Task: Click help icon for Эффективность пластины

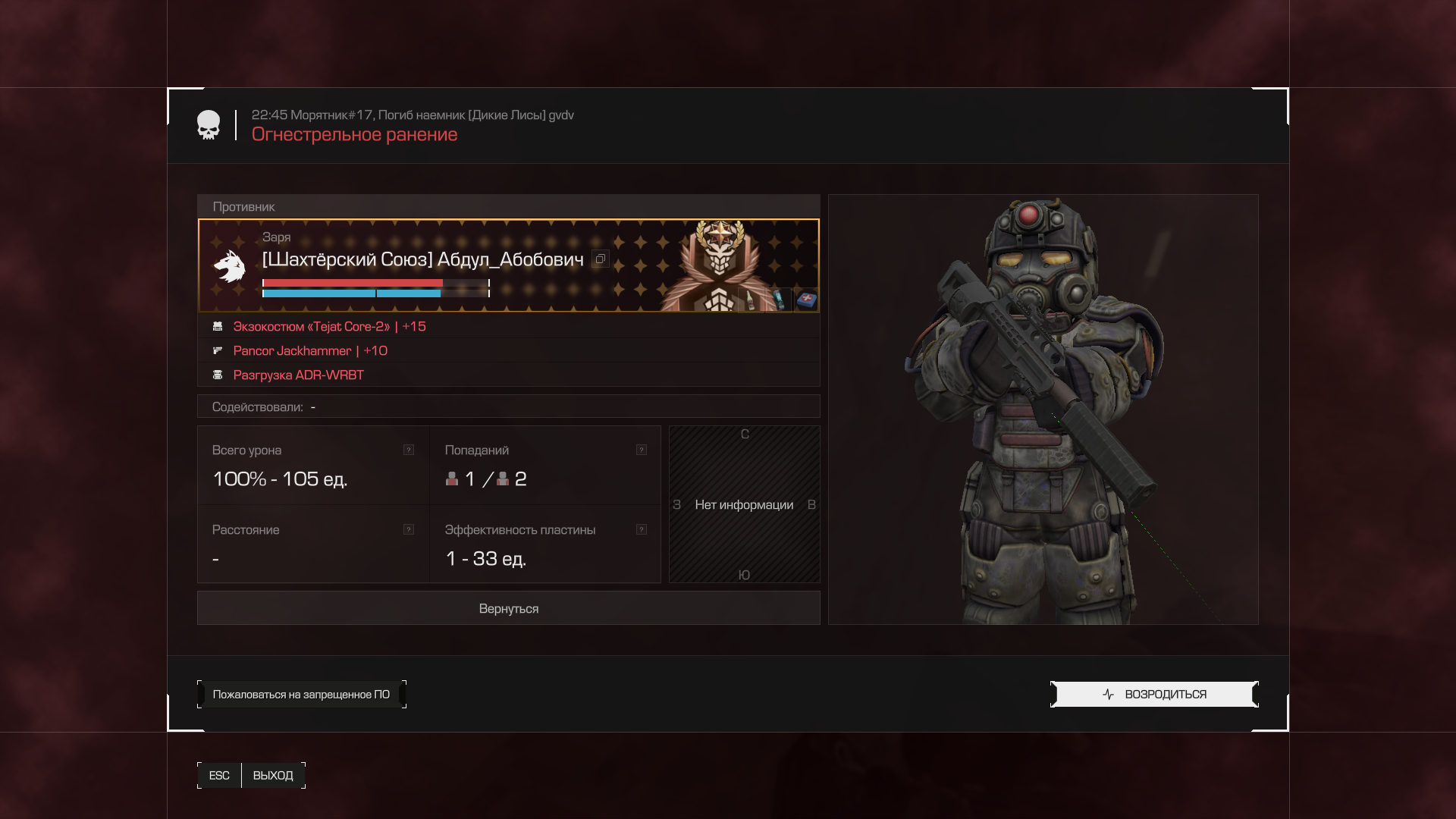Action: click(x=642, y=529)
